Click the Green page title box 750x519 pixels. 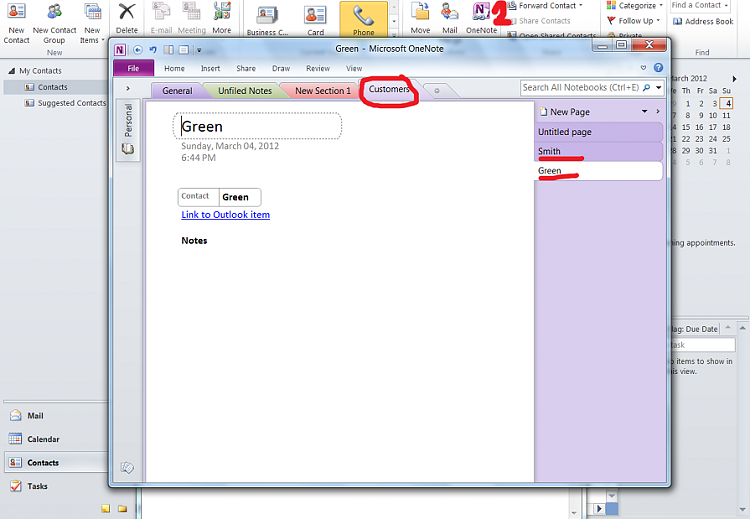[257, 126]
